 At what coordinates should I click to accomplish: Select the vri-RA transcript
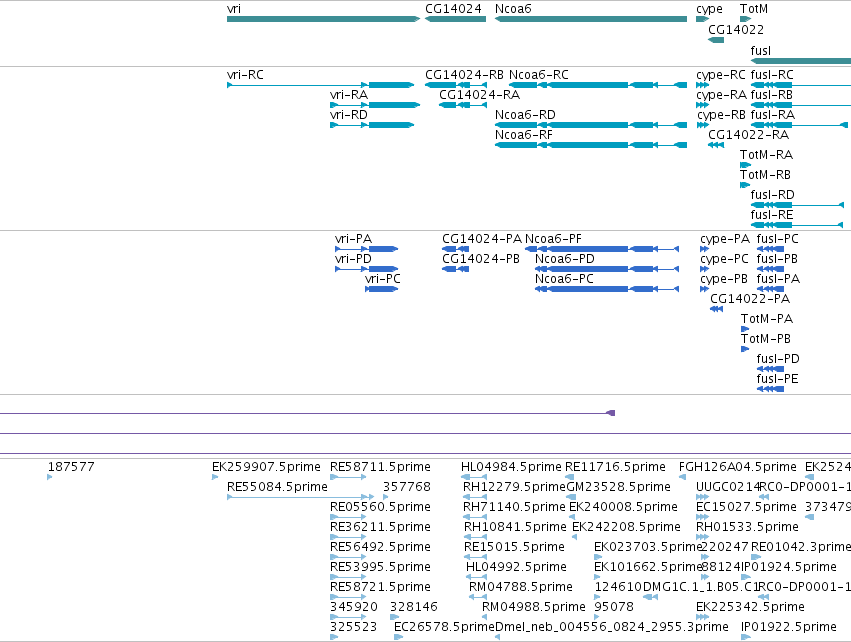(375, 105)
